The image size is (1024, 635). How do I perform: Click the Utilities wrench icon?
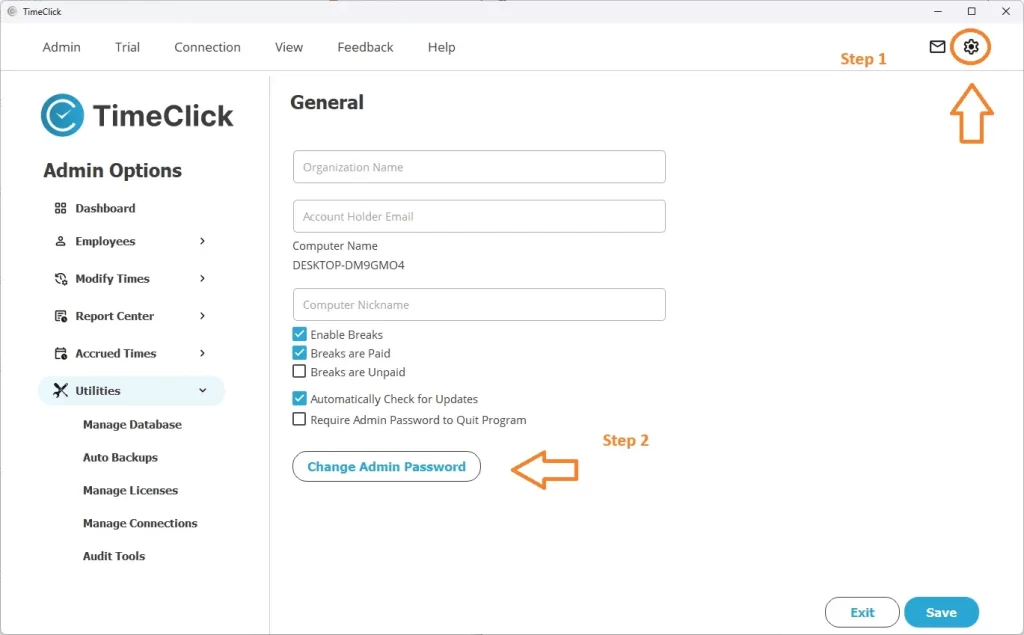[62, 390]
